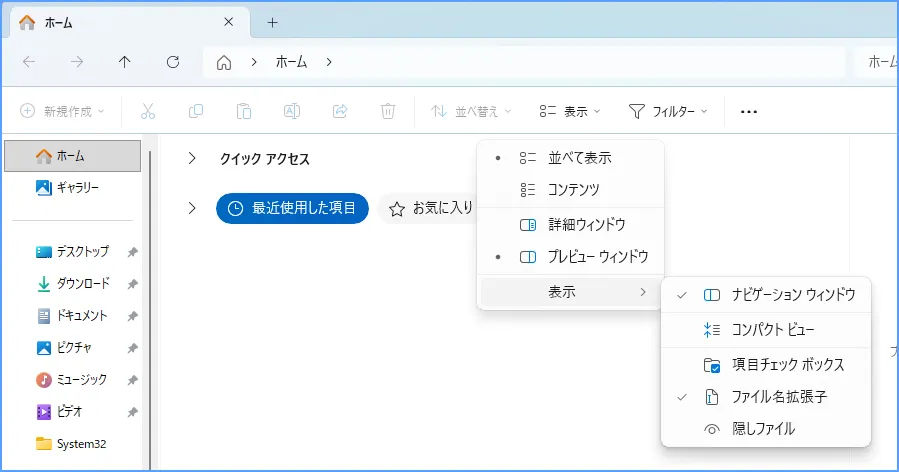899x472 pixels.
Task: Select お気に入り filter button
Action: click(428, 208)
